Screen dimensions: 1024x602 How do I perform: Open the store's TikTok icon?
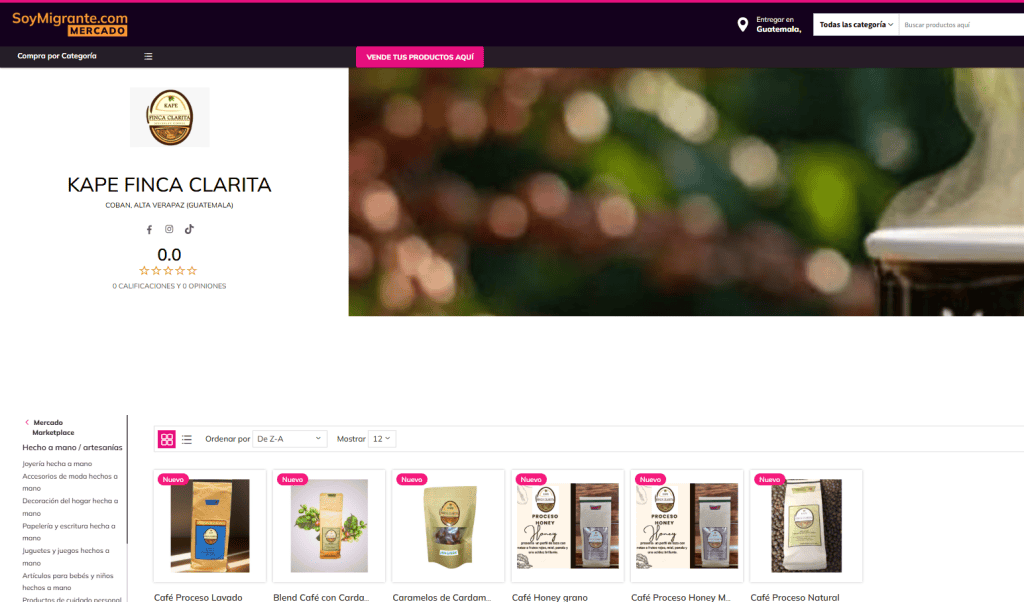(x=189, y=229)
